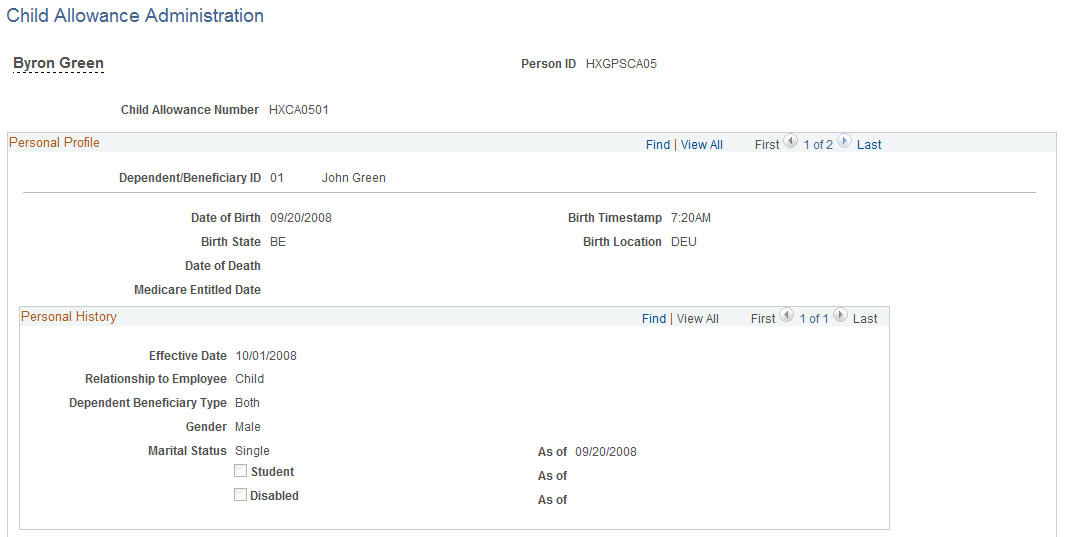Show next row in Personal History
Image resolution: width=1069 pixels, height=537 pixels.
pyautogui.click(x=840, y=316)
